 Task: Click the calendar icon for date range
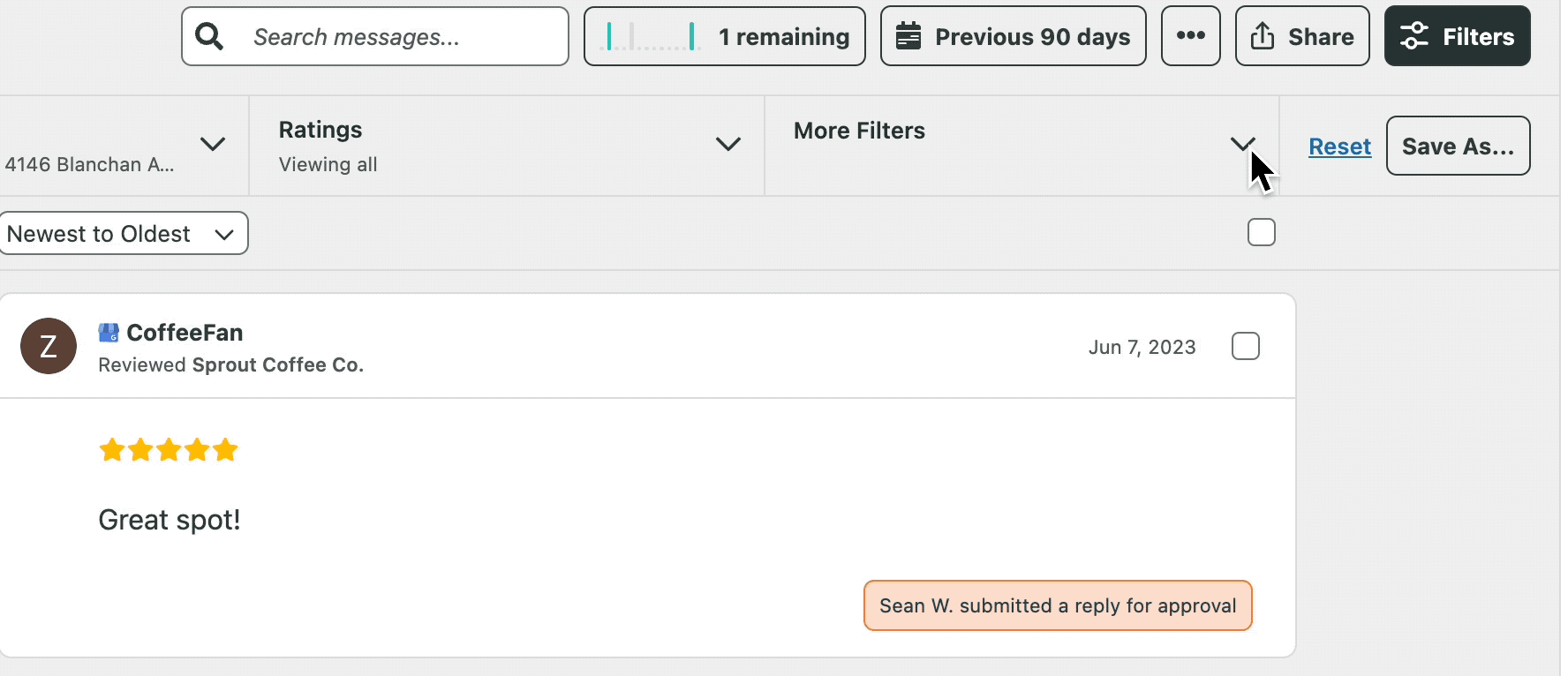coord(908,36)
